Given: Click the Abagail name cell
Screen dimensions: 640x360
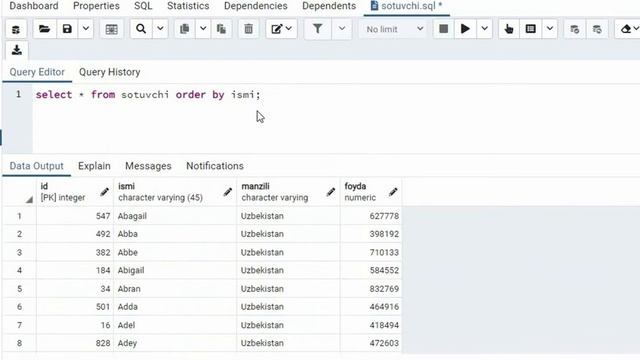Looking at the screenshot, I should tap(175, 216).
